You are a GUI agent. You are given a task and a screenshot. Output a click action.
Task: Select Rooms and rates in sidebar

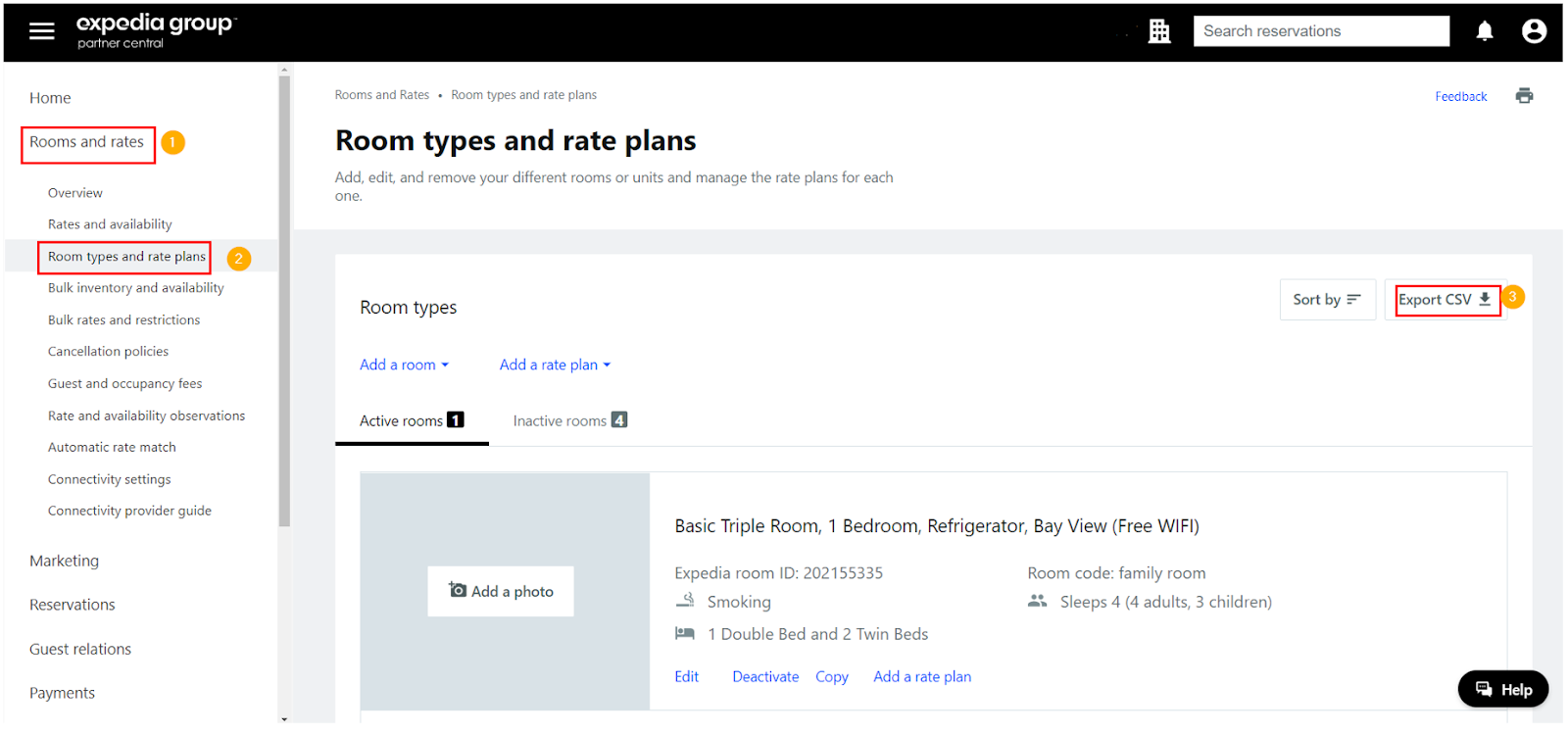(87, 143)
